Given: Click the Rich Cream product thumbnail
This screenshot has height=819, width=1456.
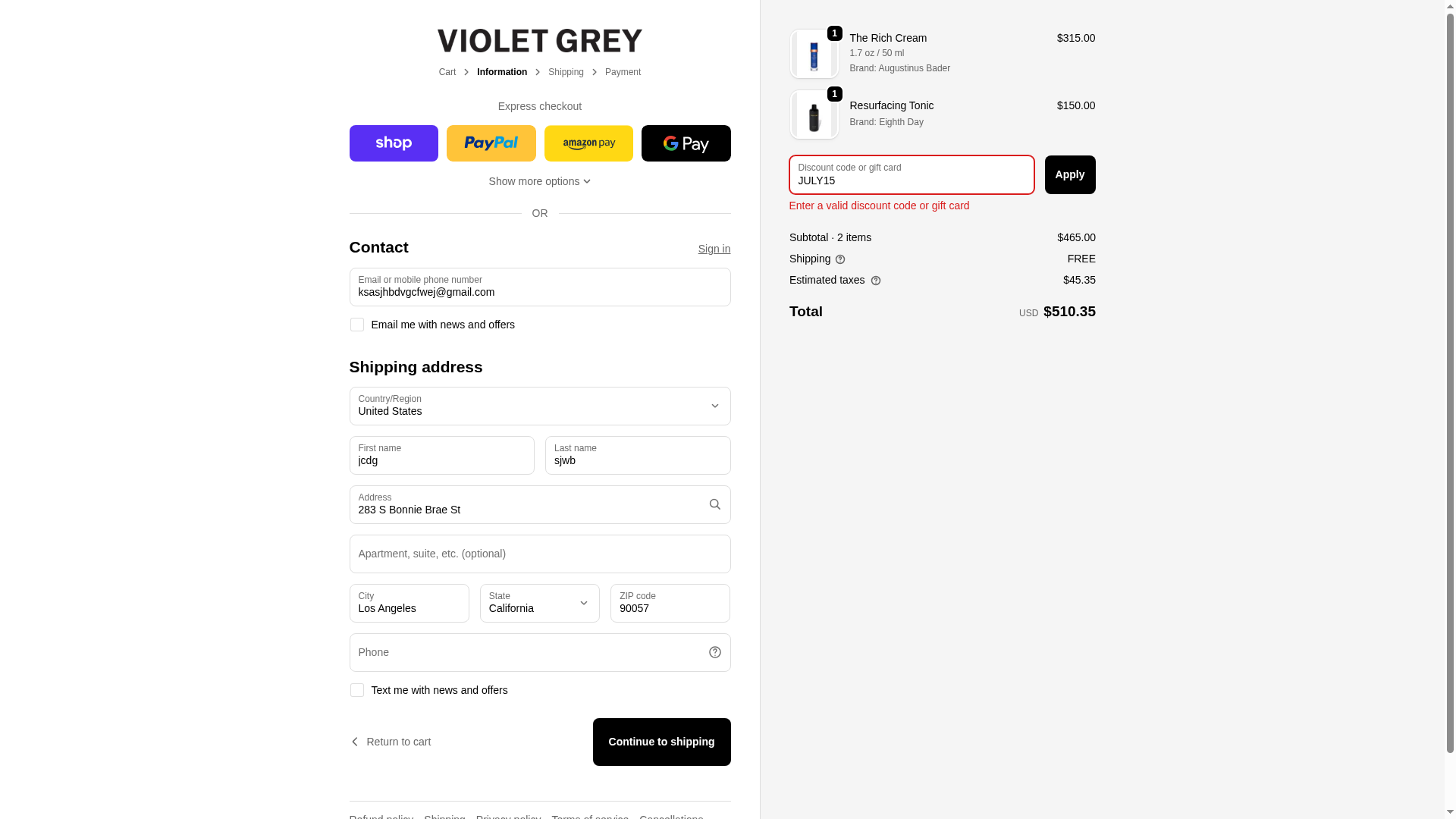Looking at the screenshot, I should tap(814, 54).
